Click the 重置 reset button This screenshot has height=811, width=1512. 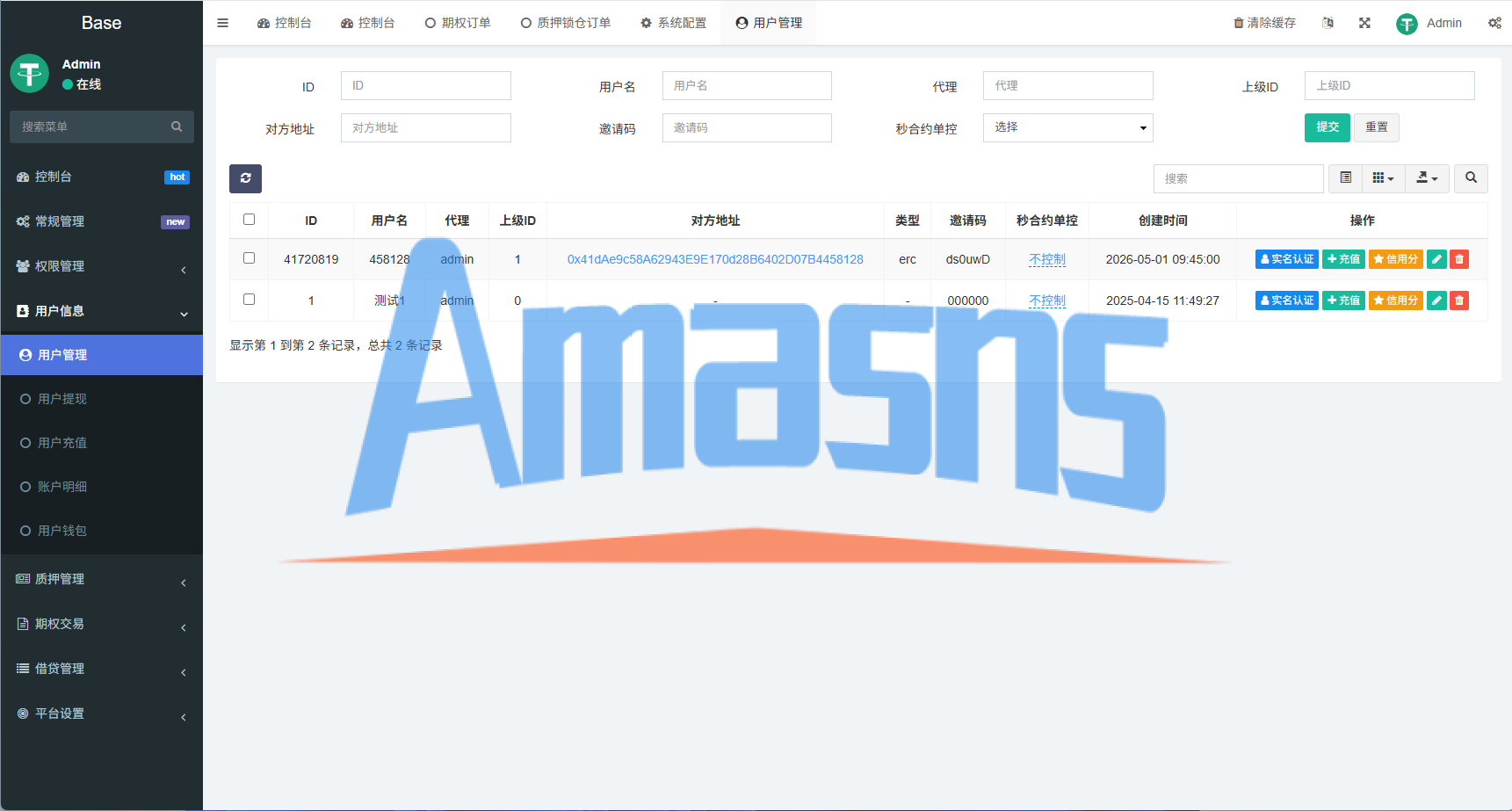1376,127
